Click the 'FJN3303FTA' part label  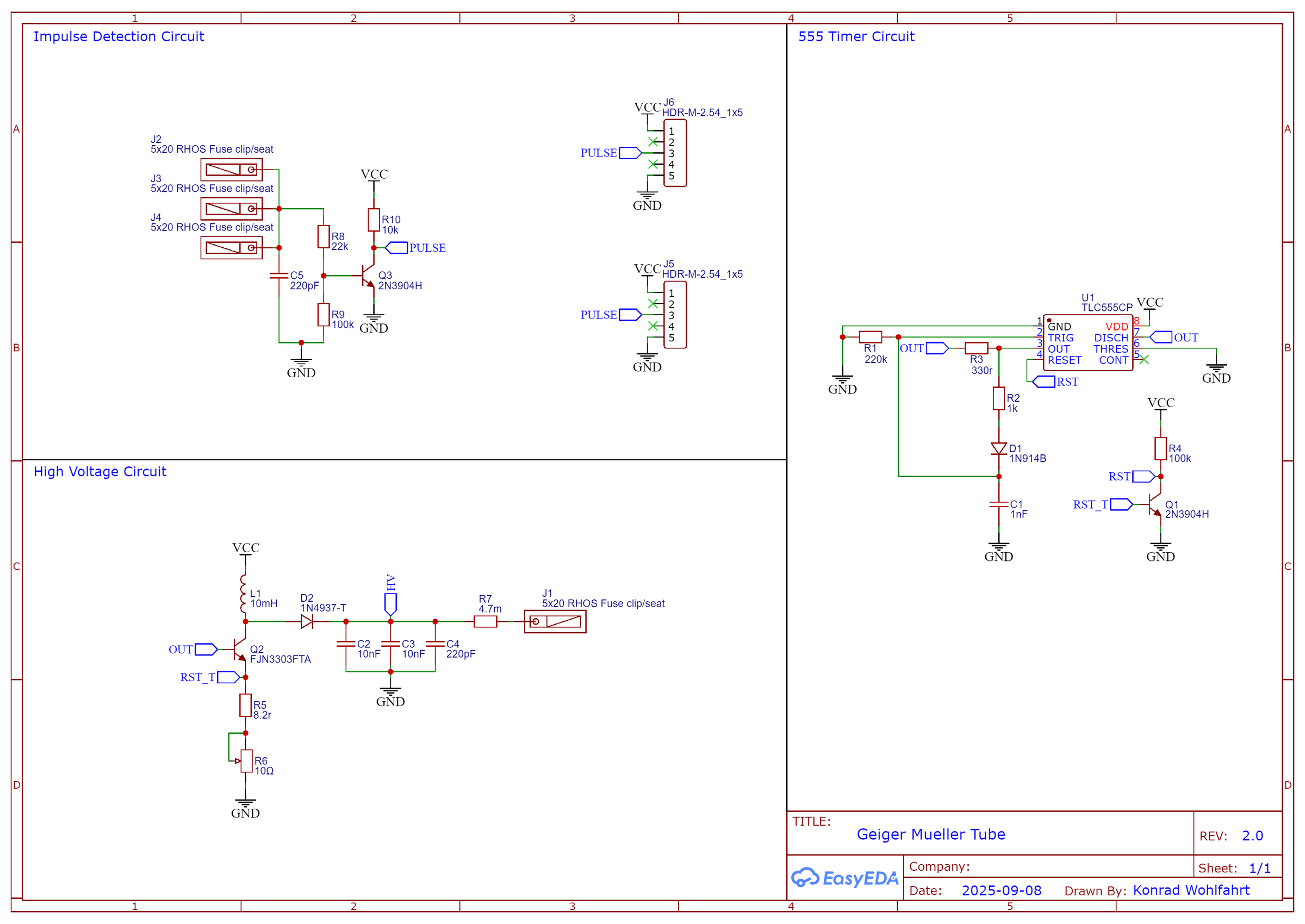pyautogui.click(x=280, y=659)
